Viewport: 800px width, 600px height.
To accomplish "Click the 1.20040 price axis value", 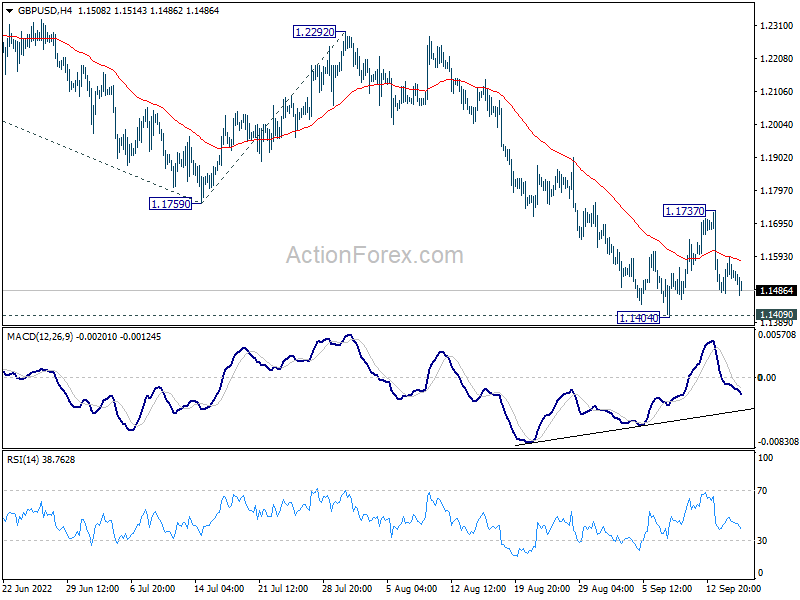I will point(777,124).
